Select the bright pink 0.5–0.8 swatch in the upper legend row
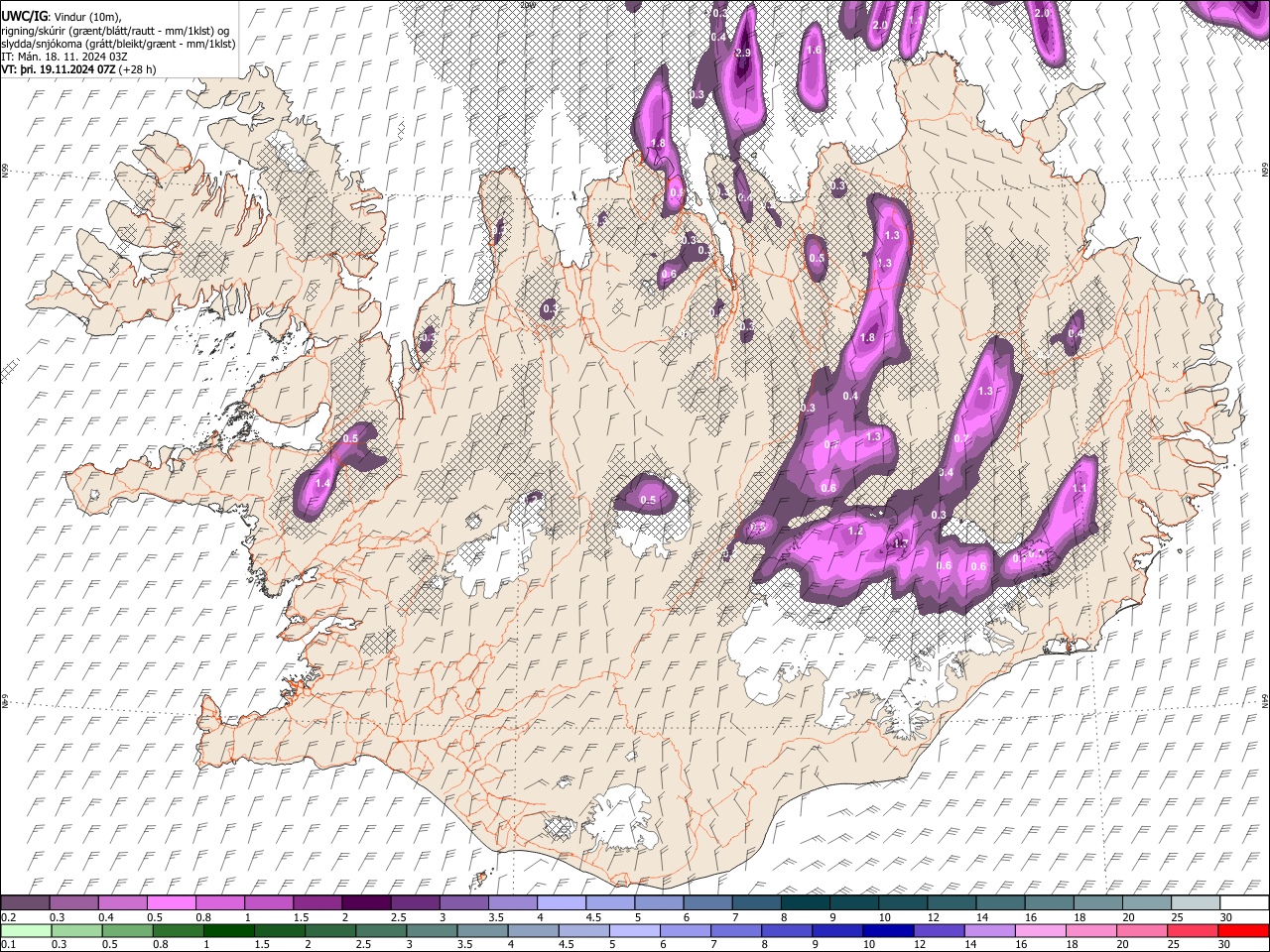The height and width of the screenshot is (952, 1270). point(173,903)
